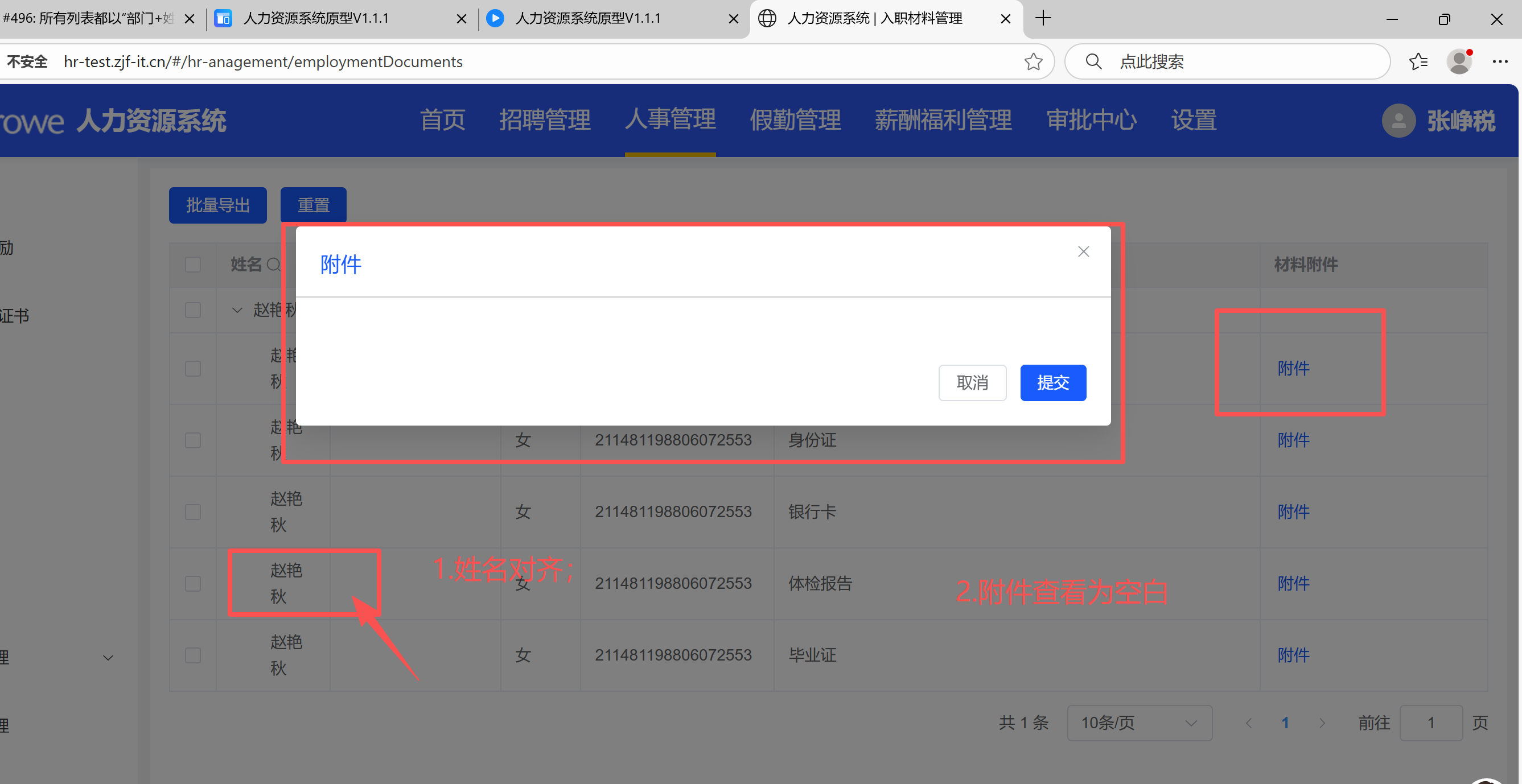Viewport: 1522px width, 784px height.
Task: Expand the left sidebar menu chevron
Action: coord(108,658)
